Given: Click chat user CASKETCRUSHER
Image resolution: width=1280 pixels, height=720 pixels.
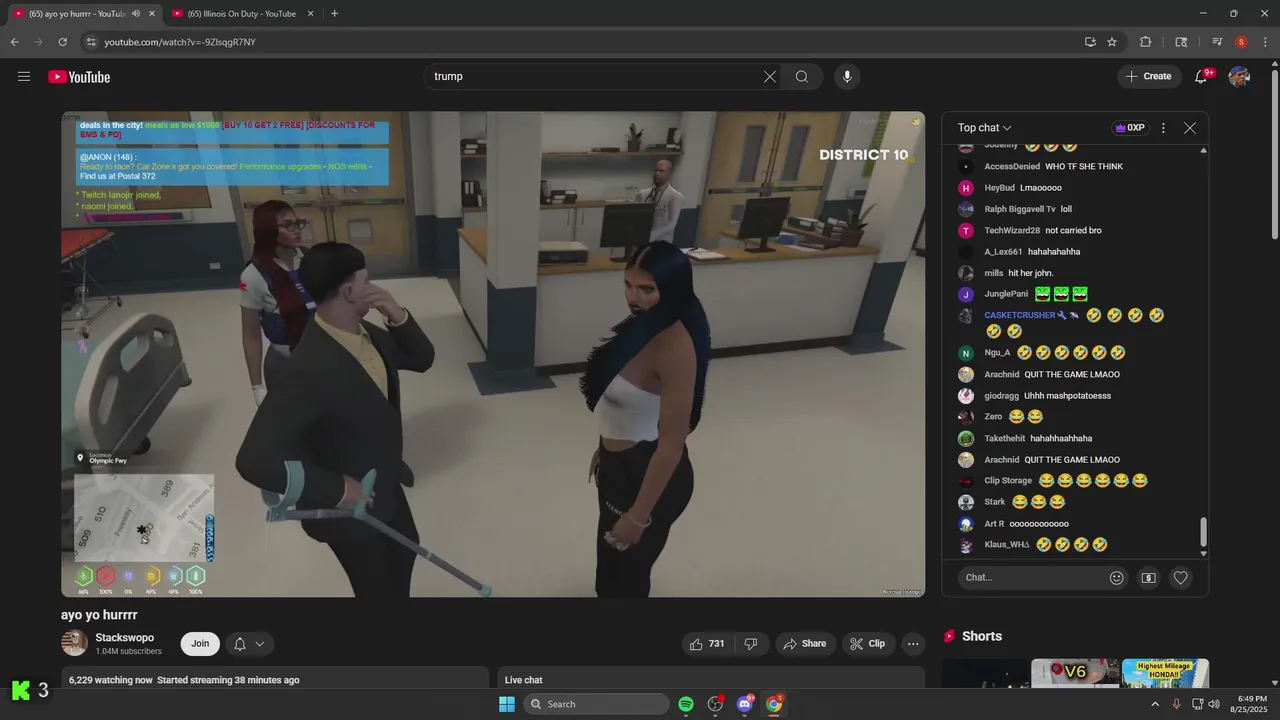Looking at the screenshot, I should point(1020,315).
